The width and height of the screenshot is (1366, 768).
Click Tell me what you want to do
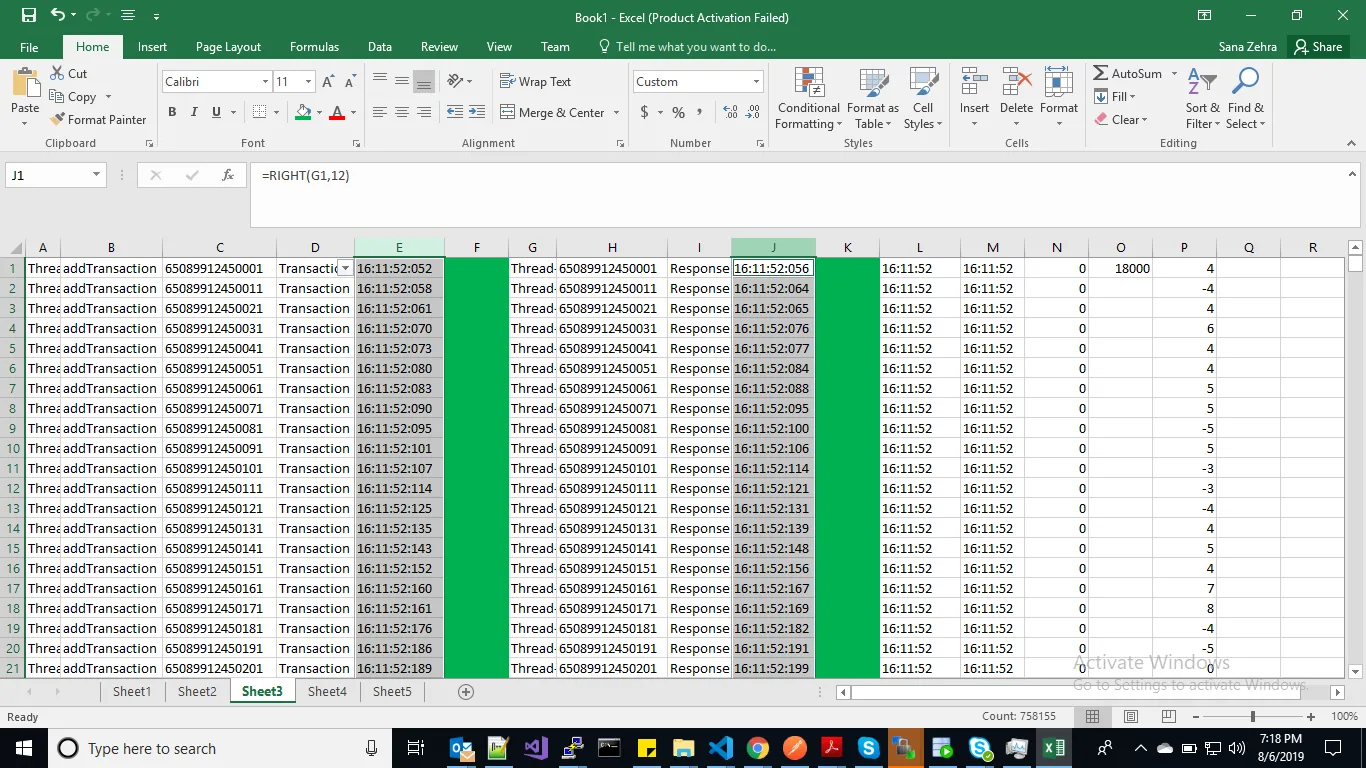pyautogui.click(x=695, y=47)
